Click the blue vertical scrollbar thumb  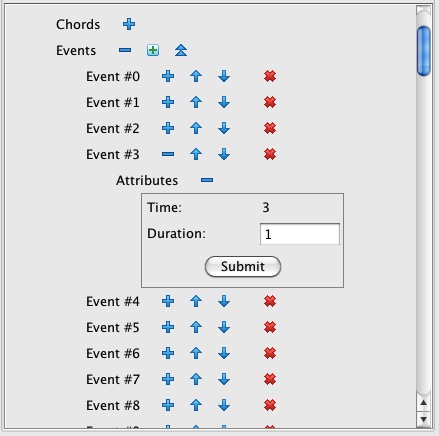[424, 51]
